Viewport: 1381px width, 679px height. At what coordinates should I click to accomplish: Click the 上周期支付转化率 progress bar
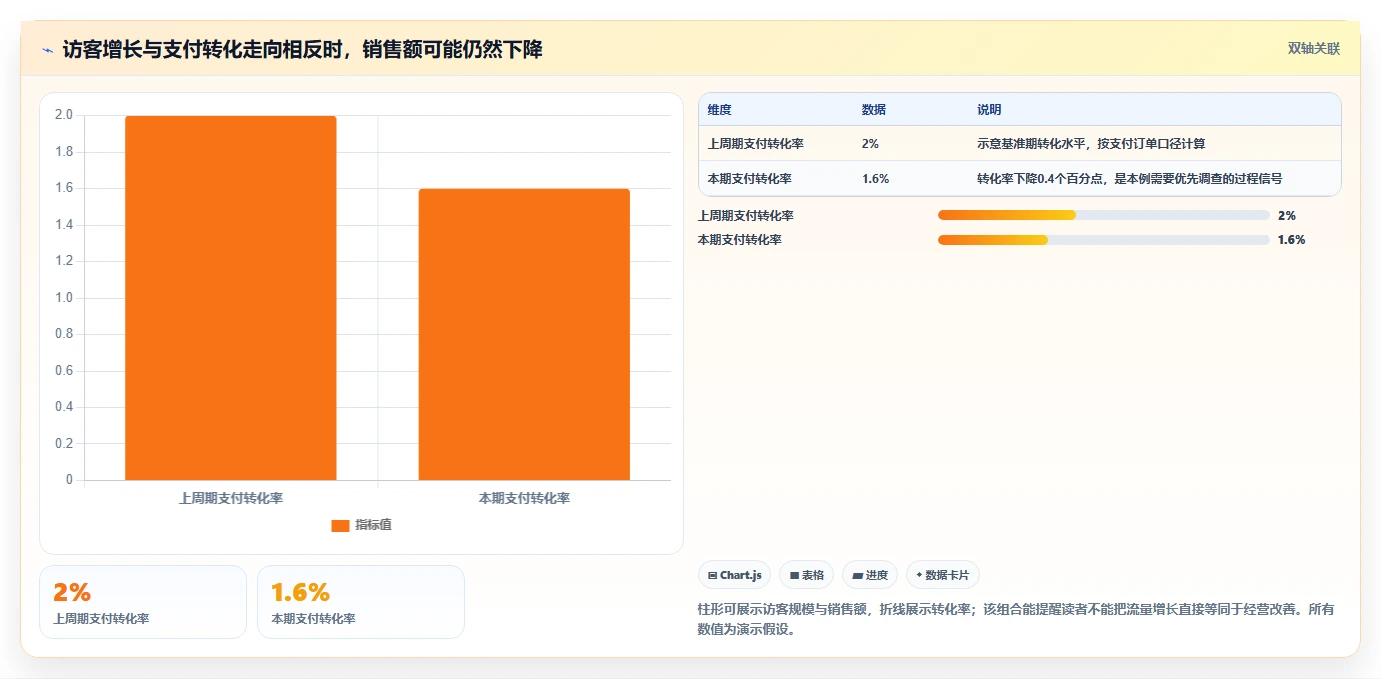tap(1104, 215)
